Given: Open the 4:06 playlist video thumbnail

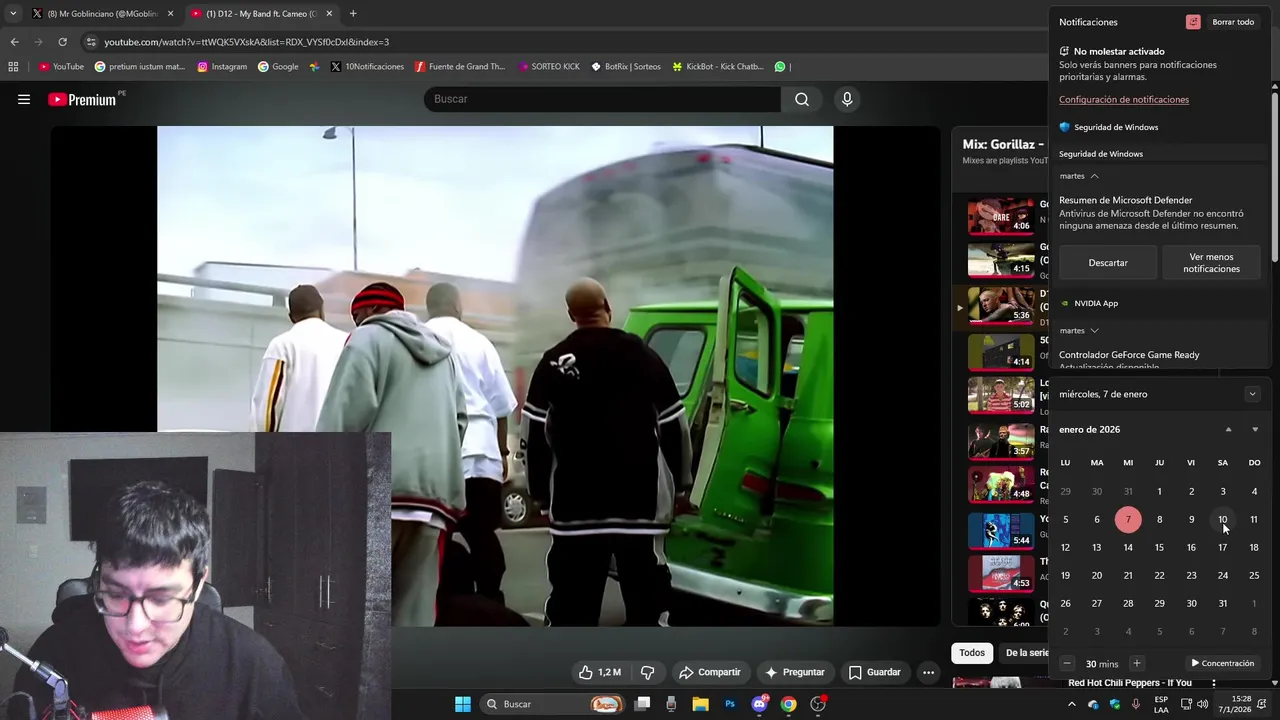Looking at the screenshot, I should 1000,216.
